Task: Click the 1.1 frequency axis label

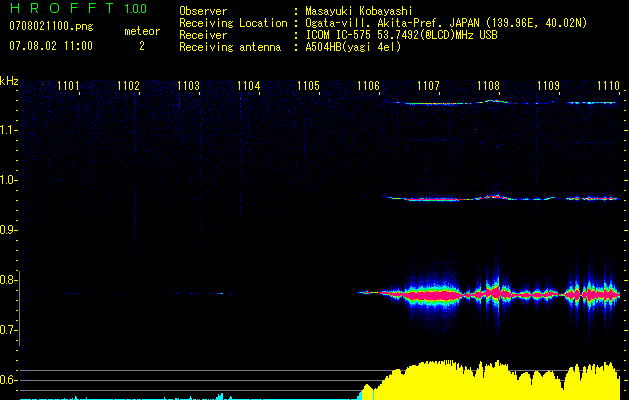Action: tap(8, 130)
